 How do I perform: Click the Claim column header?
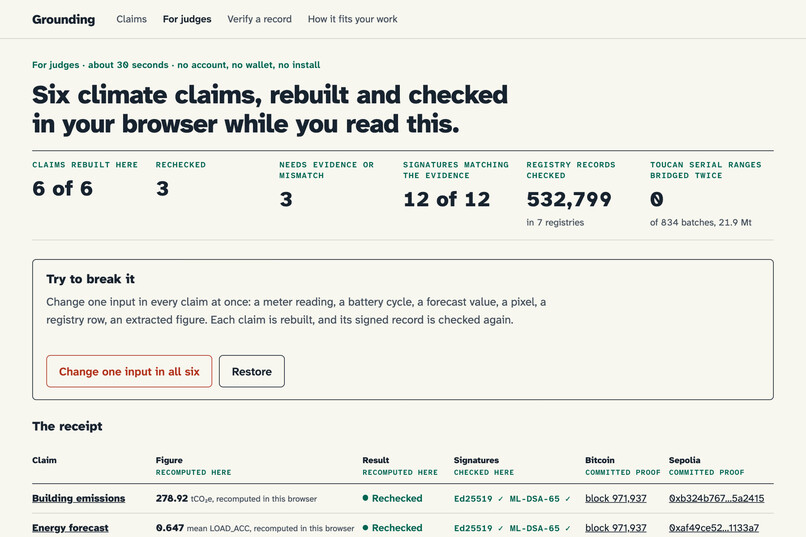coord(44,460)
